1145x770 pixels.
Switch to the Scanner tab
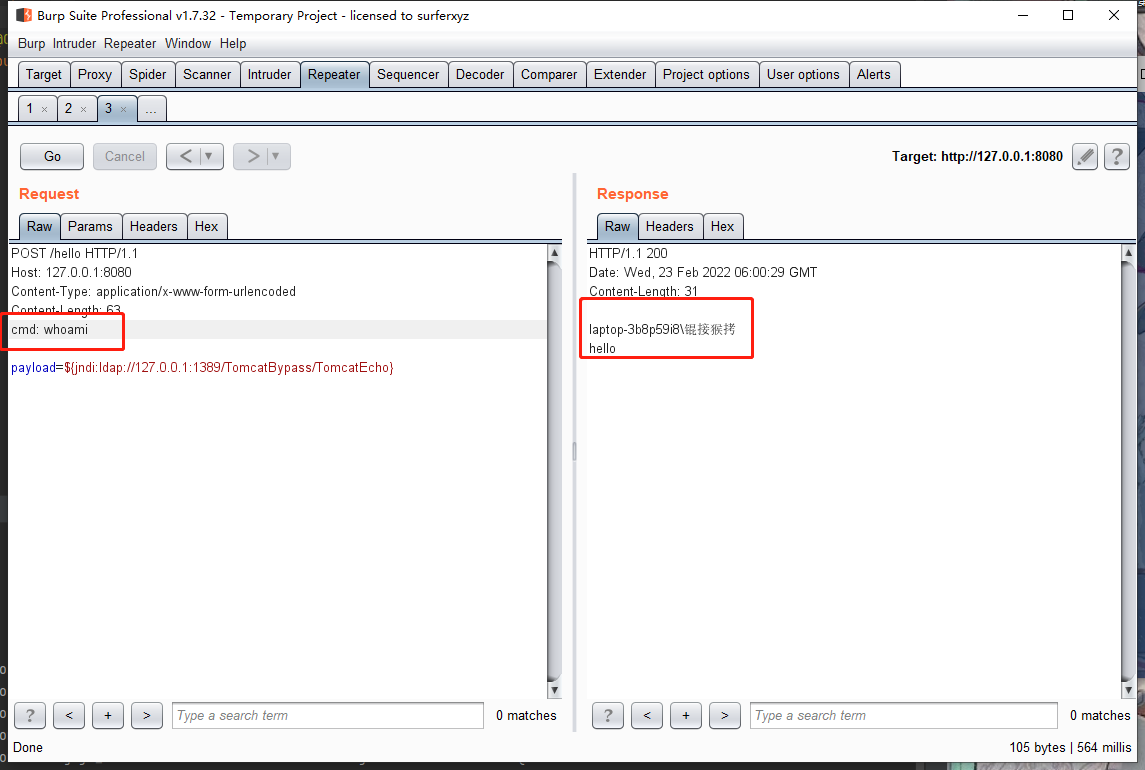pyautogui.click(x=207, y=75)
